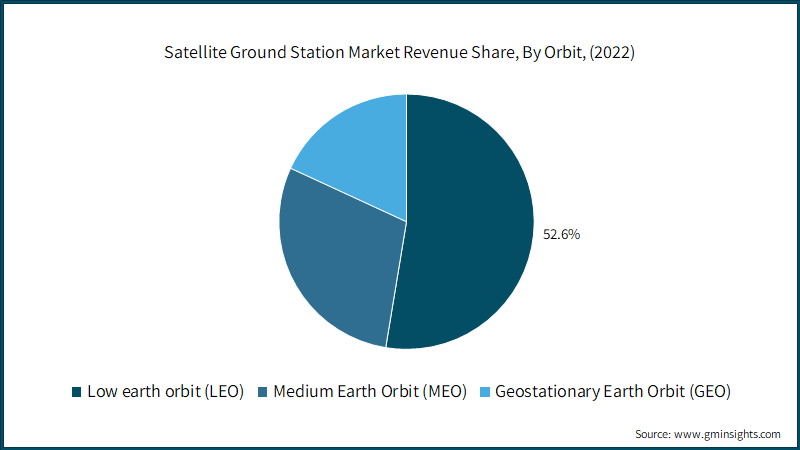Click the 'Medium Earth Orbit (MEO)' legend label
This screenshot has width=800, height=450.
pos(370,391)
